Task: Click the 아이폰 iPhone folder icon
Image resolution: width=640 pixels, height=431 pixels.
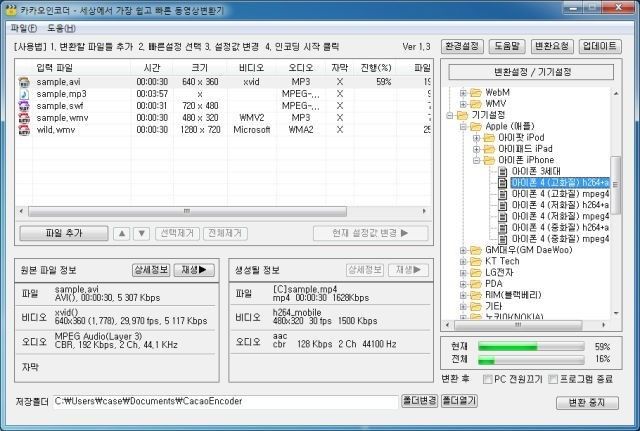Action: click(489, 160)
